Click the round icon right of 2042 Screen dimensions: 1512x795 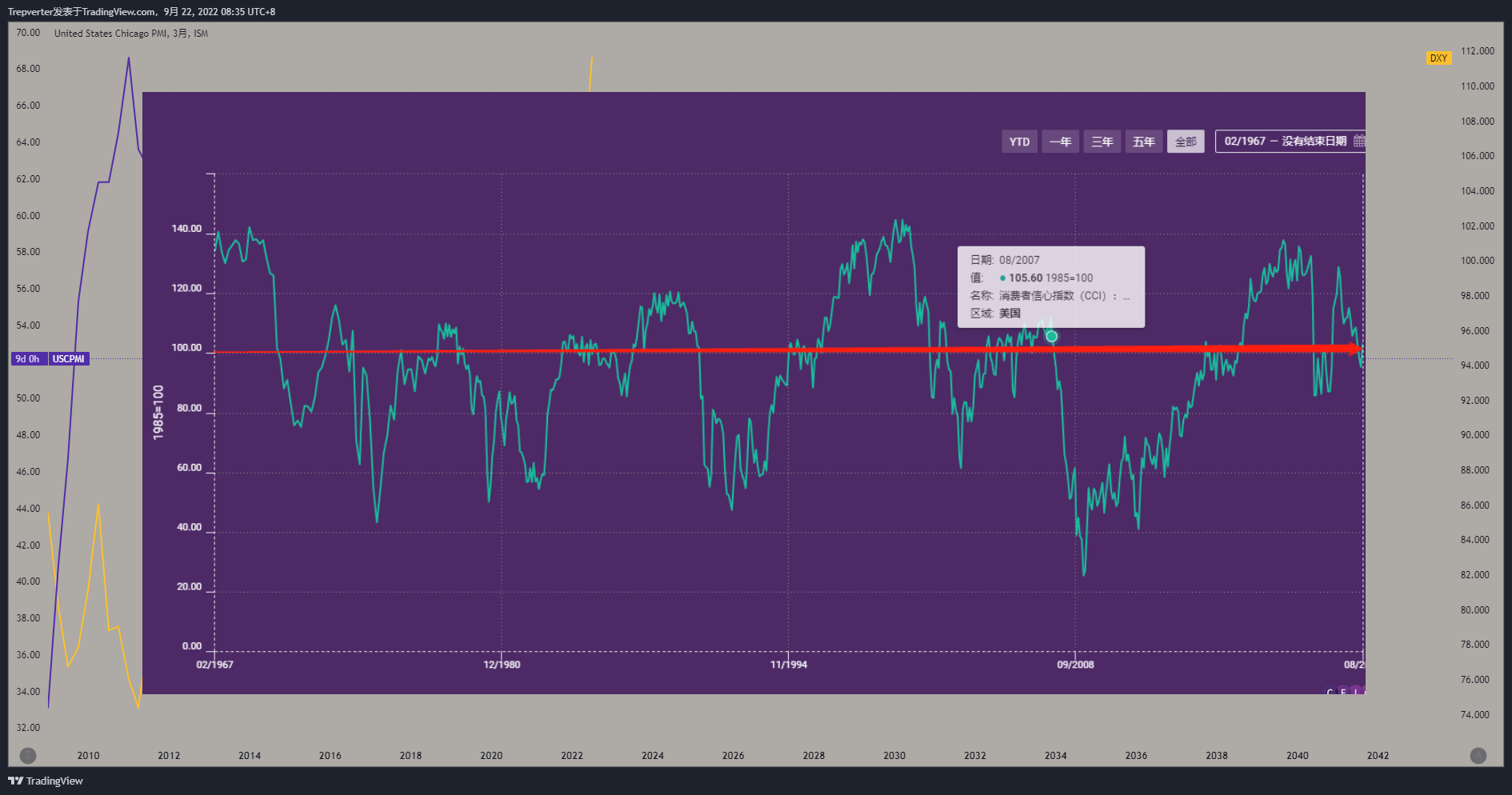[1478, 755]
